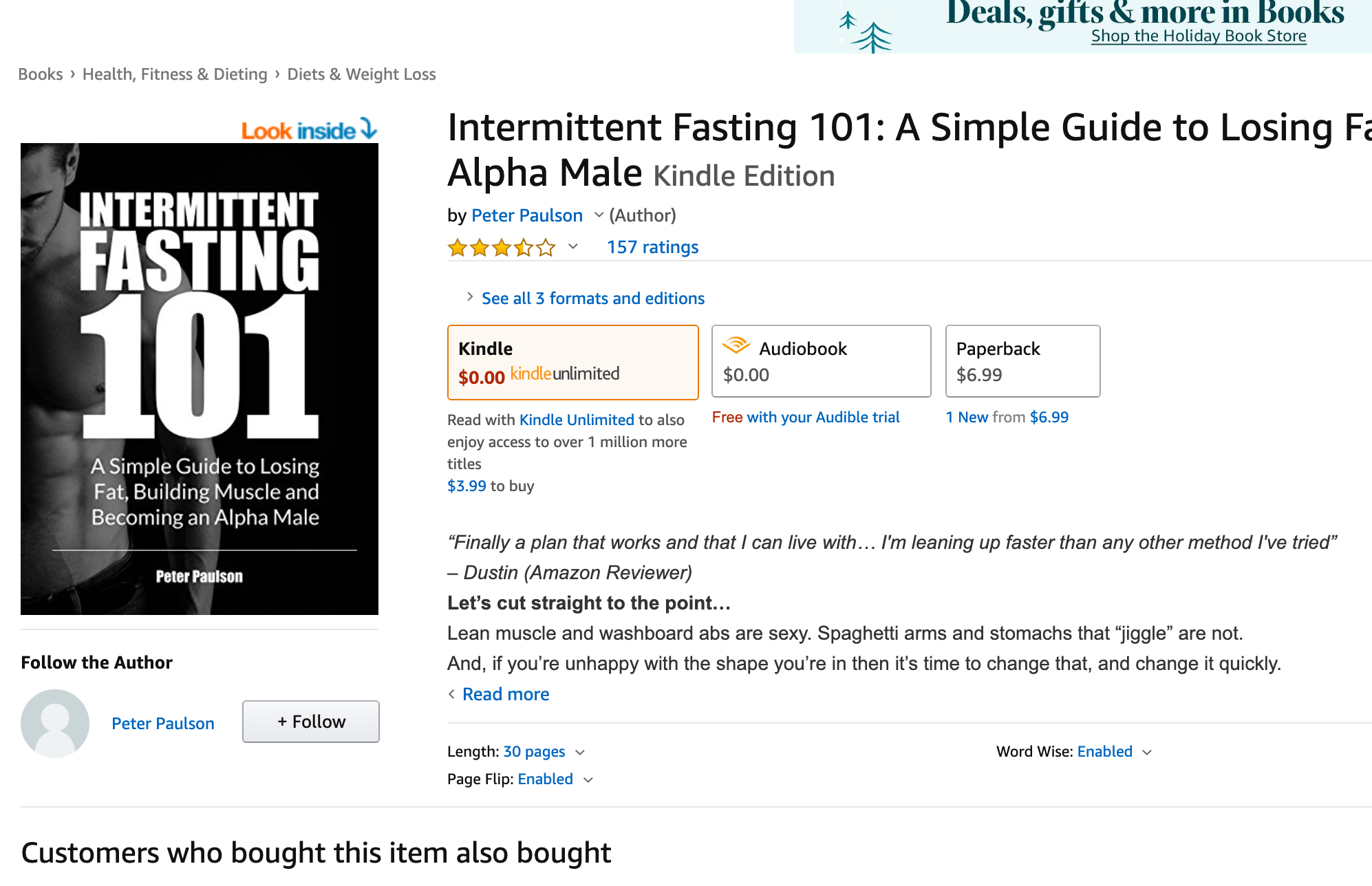Screen dimensions: 1372x886
Task: Click the Look inside arrow icon
Action: click(369, 128)
